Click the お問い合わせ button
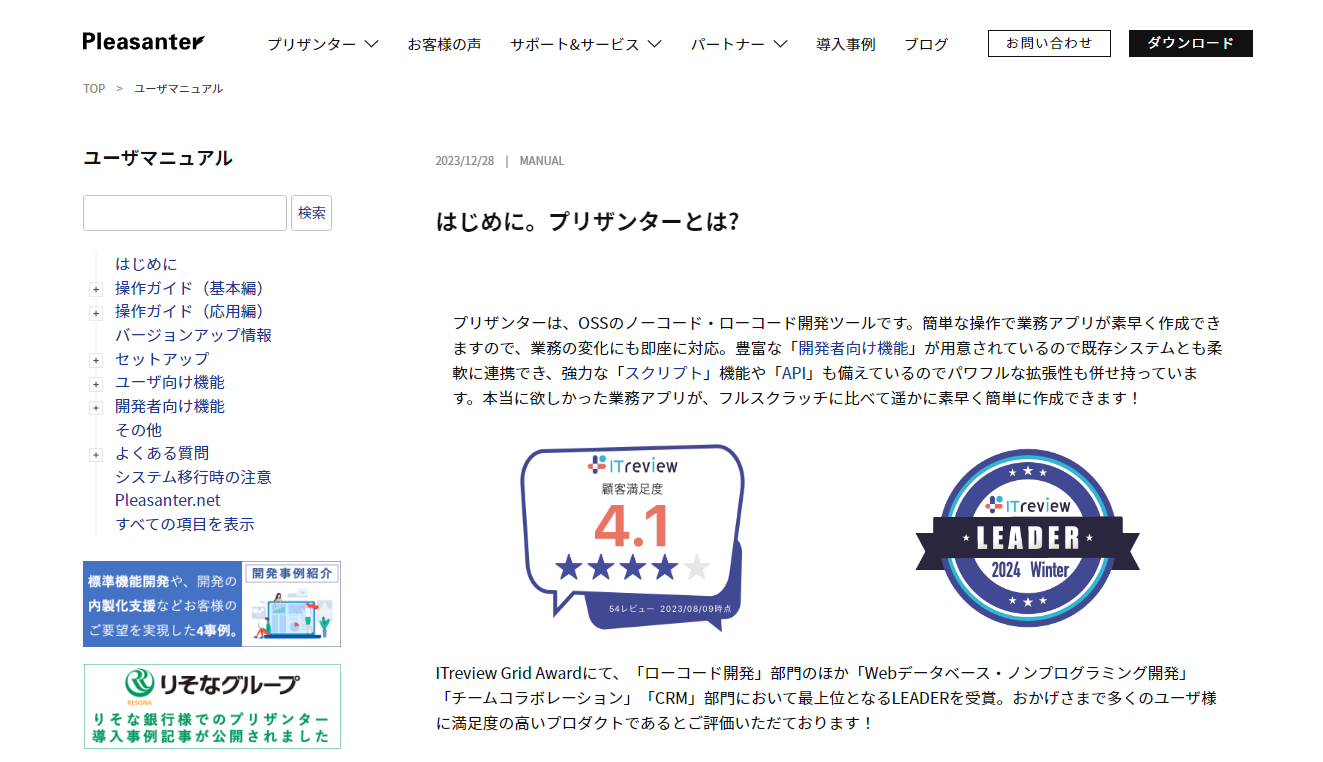The height and width of the screenshot is (762, 1323). [x=1049, y=43]
